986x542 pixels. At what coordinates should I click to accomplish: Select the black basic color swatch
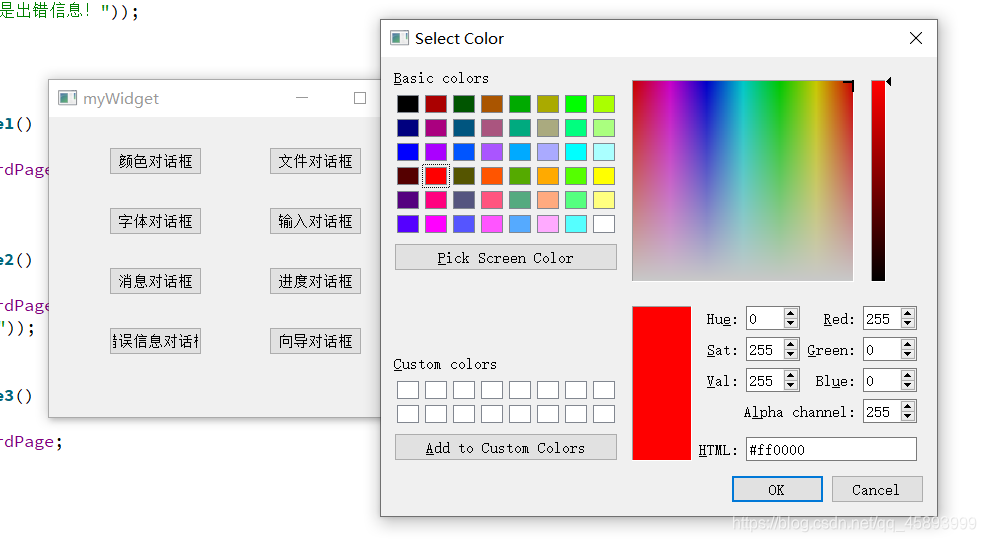(x=407, y=104)
